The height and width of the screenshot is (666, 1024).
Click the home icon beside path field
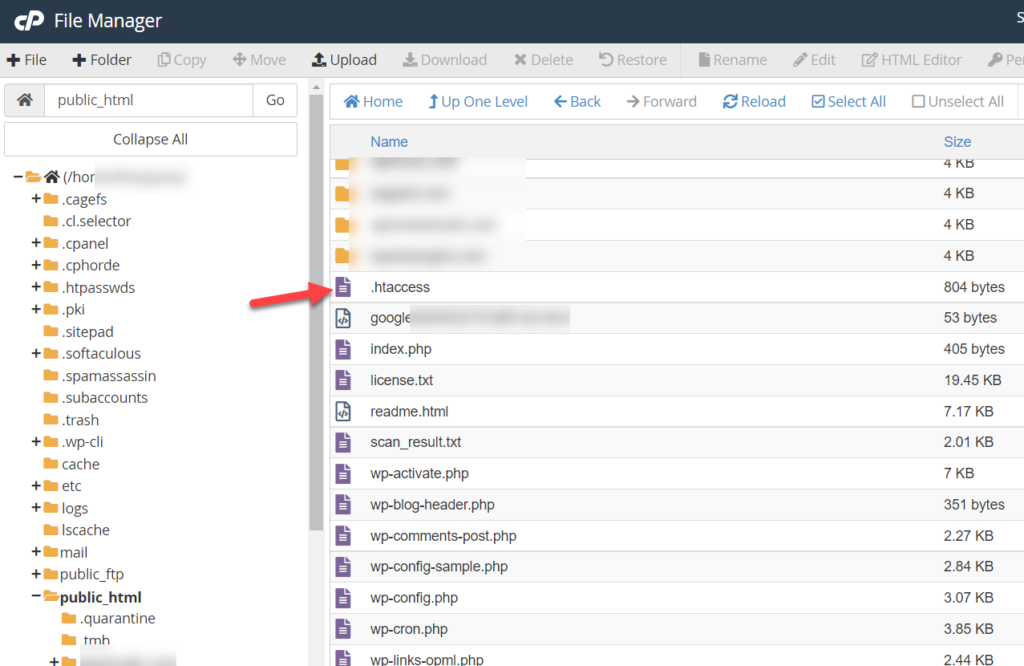(25, 100)
